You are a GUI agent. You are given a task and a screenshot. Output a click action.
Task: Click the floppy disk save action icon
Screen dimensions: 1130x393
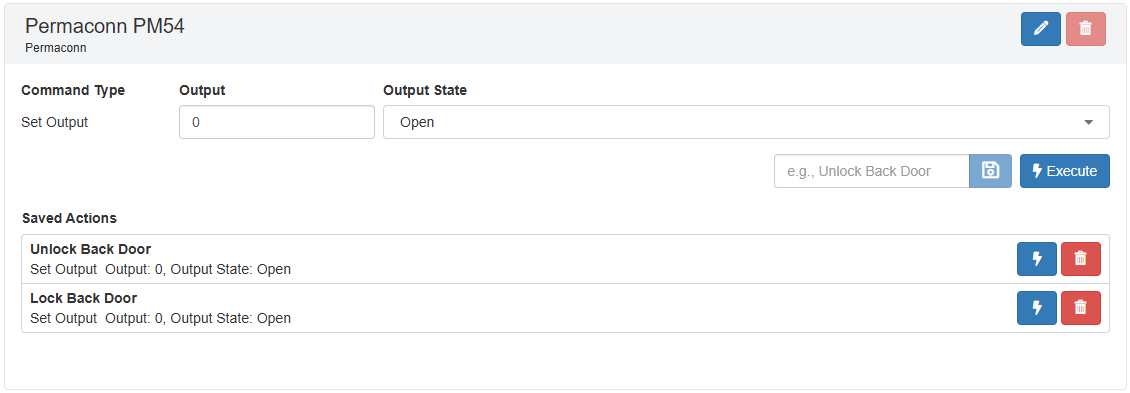(990, 171)
